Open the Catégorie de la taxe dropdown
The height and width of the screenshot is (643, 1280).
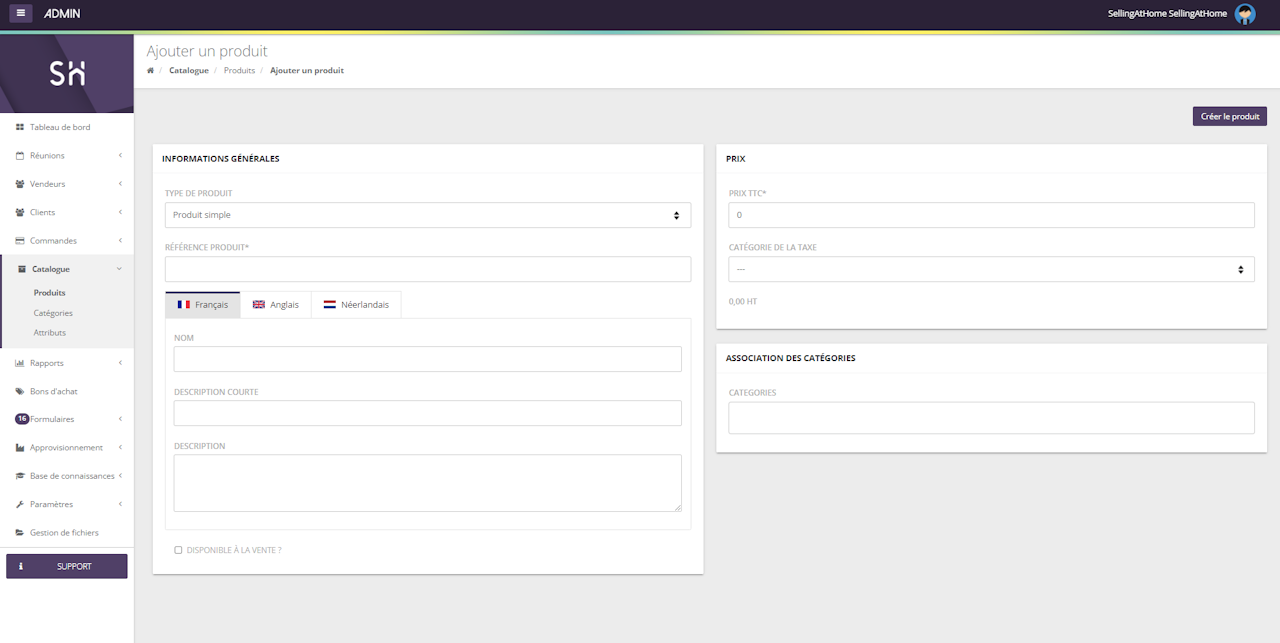tap(991, 269)
